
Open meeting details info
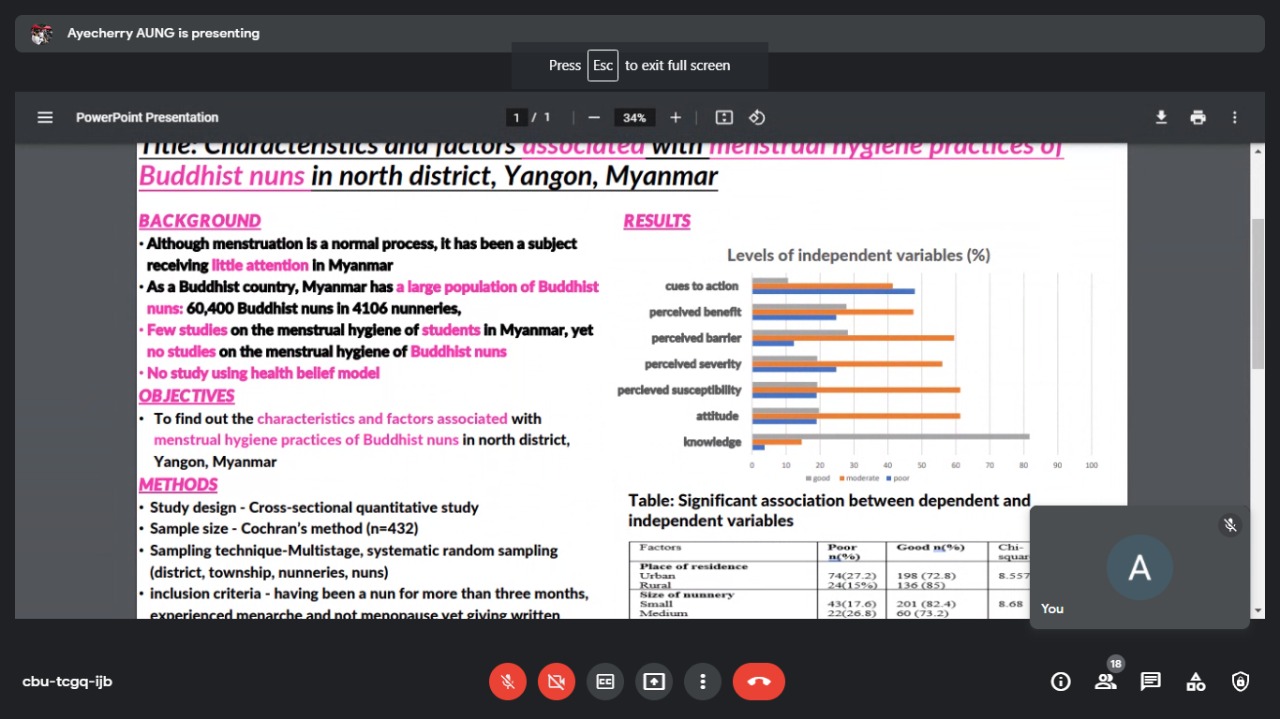pos(1060,681)
